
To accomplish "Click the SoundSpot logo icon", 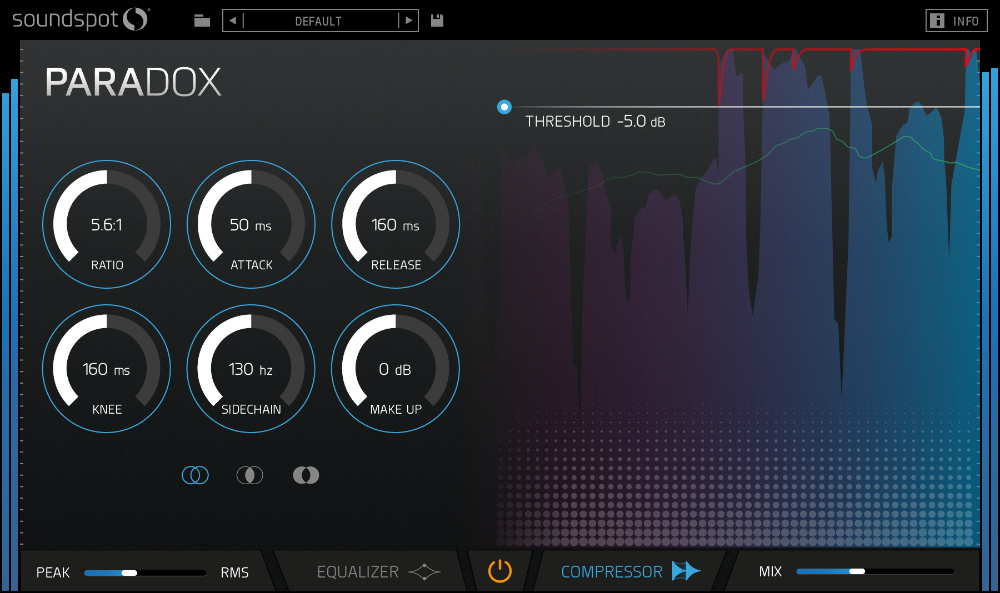I will 136,19.
